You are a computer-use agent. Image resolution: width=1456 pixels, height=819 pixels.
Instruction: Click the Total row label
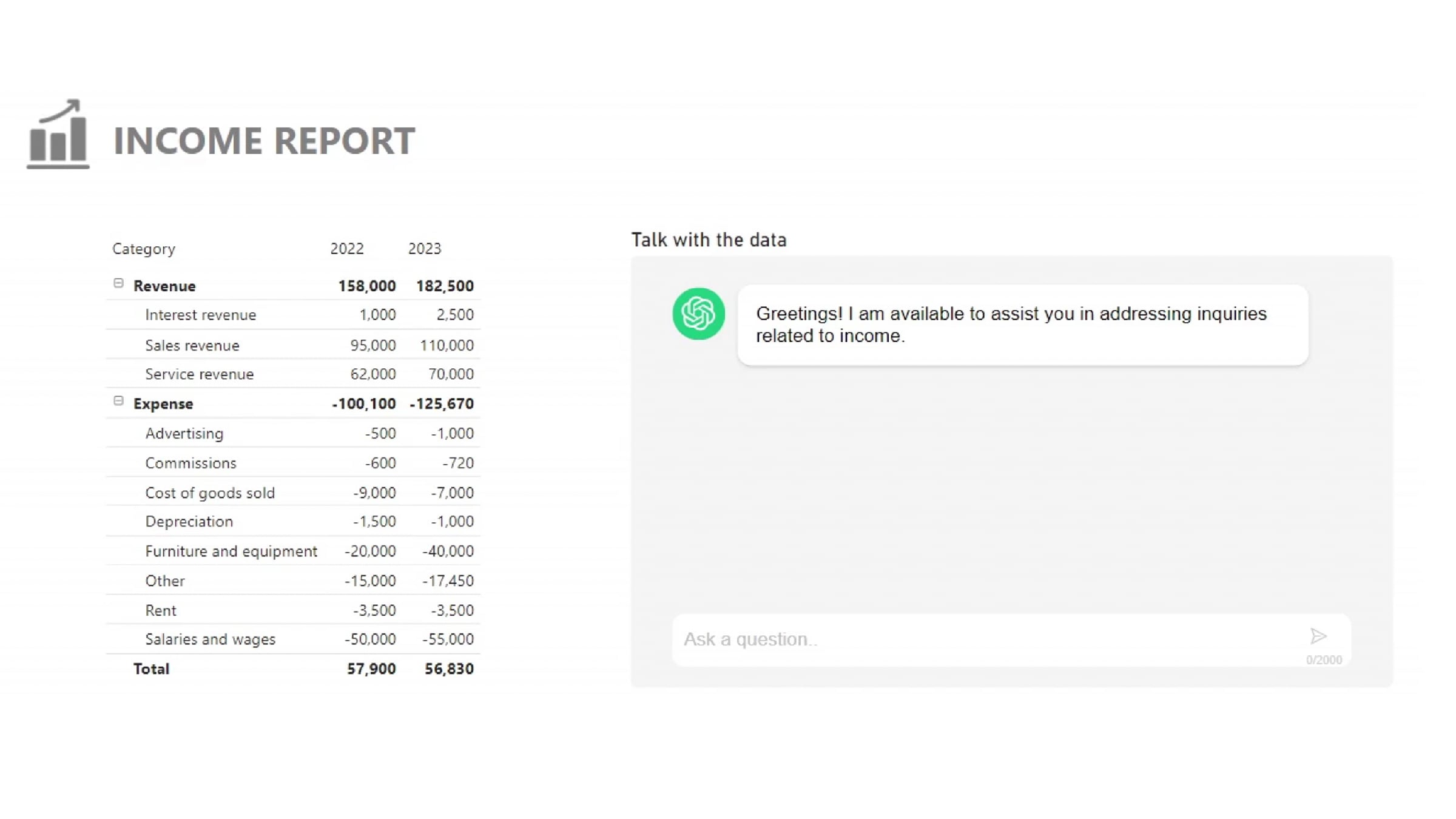click(x=152, y=669)
